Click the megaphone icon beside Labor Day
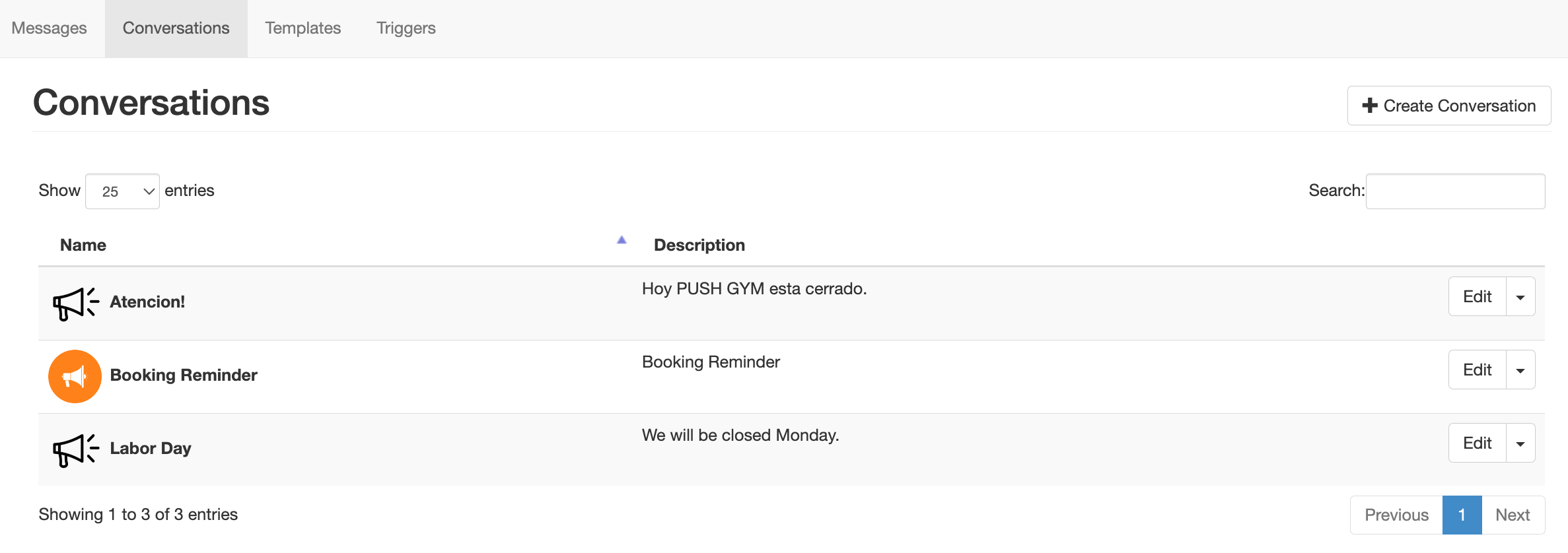This screenshot has width=1568, height=553. 75,450
